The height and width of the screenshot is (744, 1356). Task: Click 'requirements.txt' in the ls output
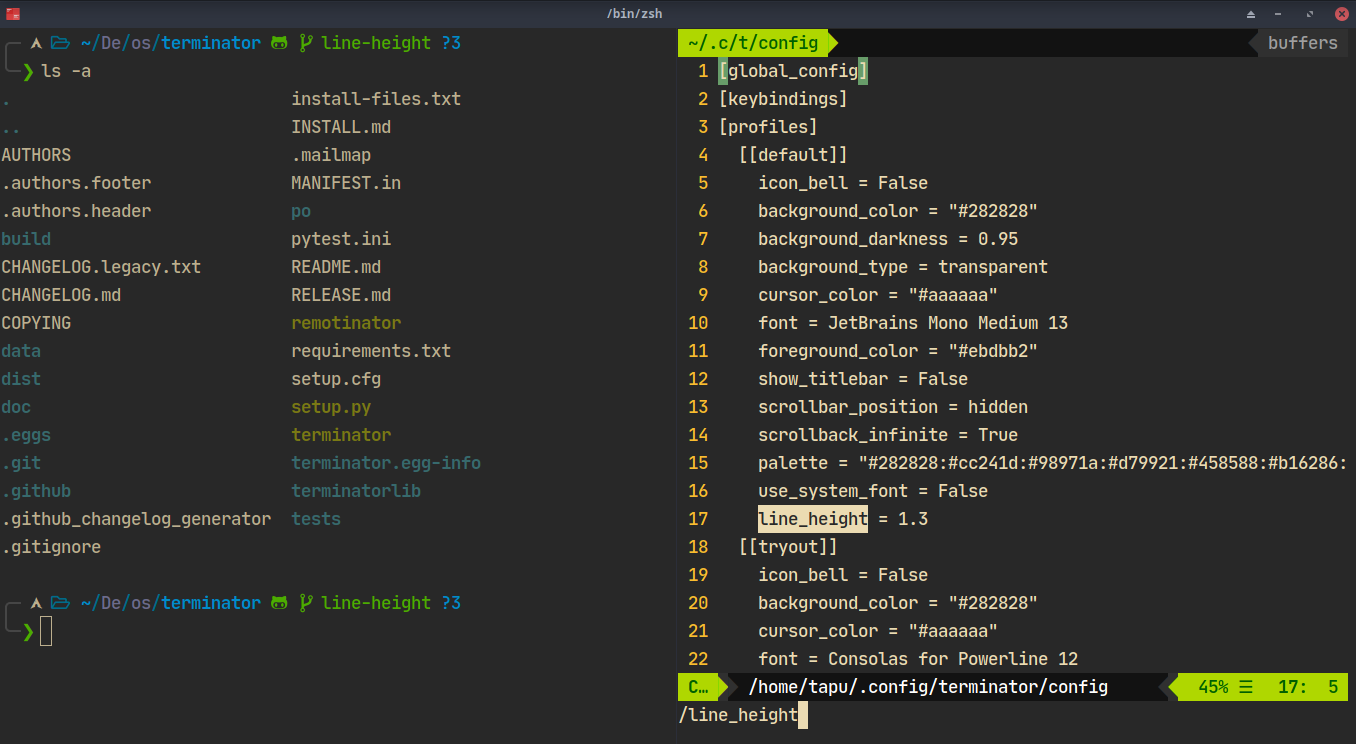click(x=371, y=351)
